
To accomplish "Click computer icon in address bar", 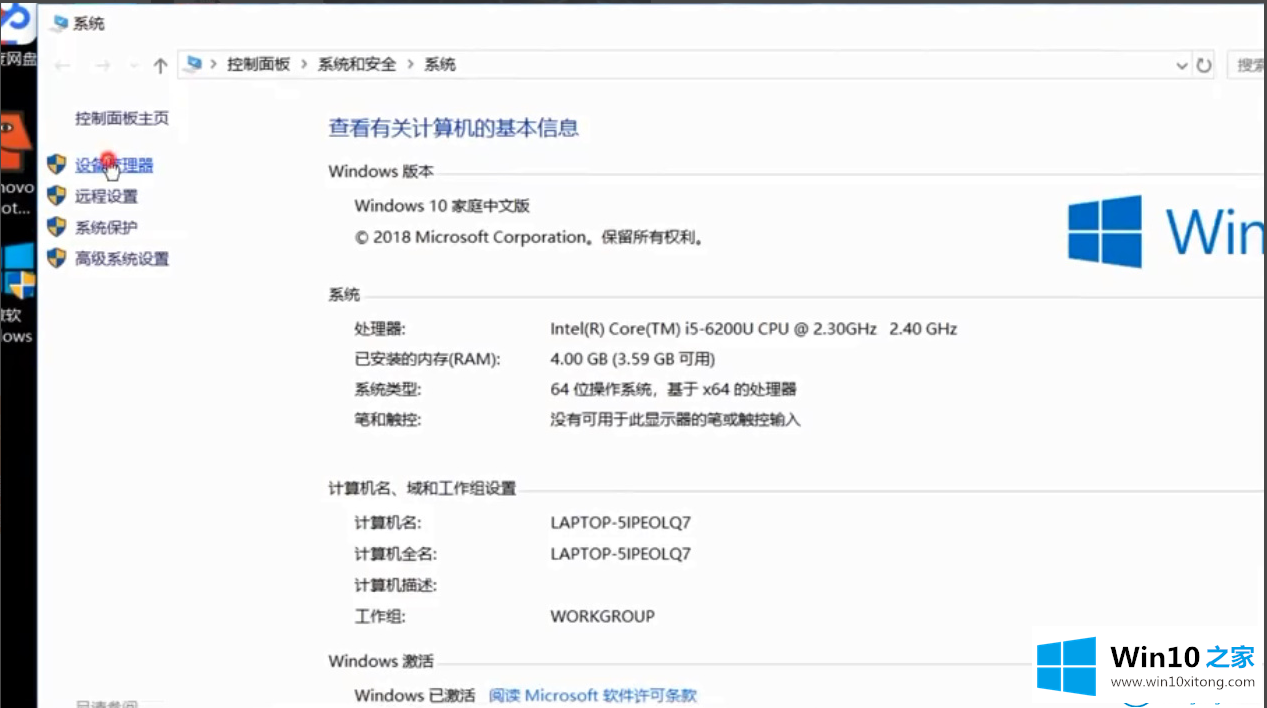I will click(195, 64).
